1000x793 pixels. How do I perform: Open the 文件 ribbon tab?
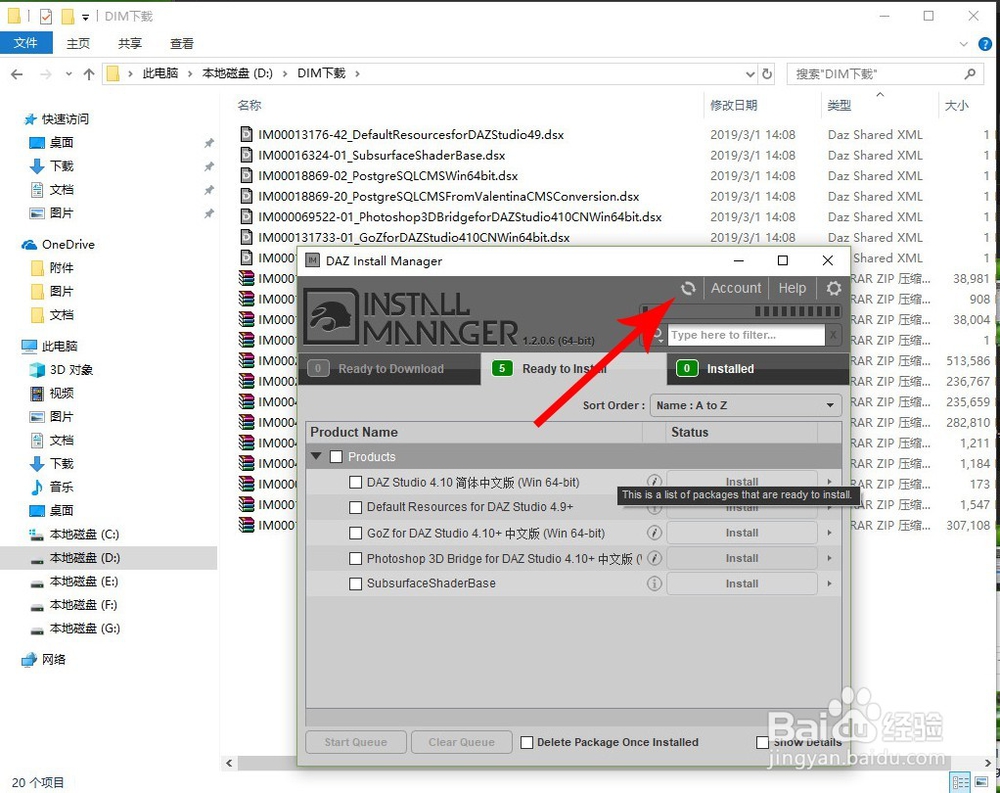[x=26, y=43]
